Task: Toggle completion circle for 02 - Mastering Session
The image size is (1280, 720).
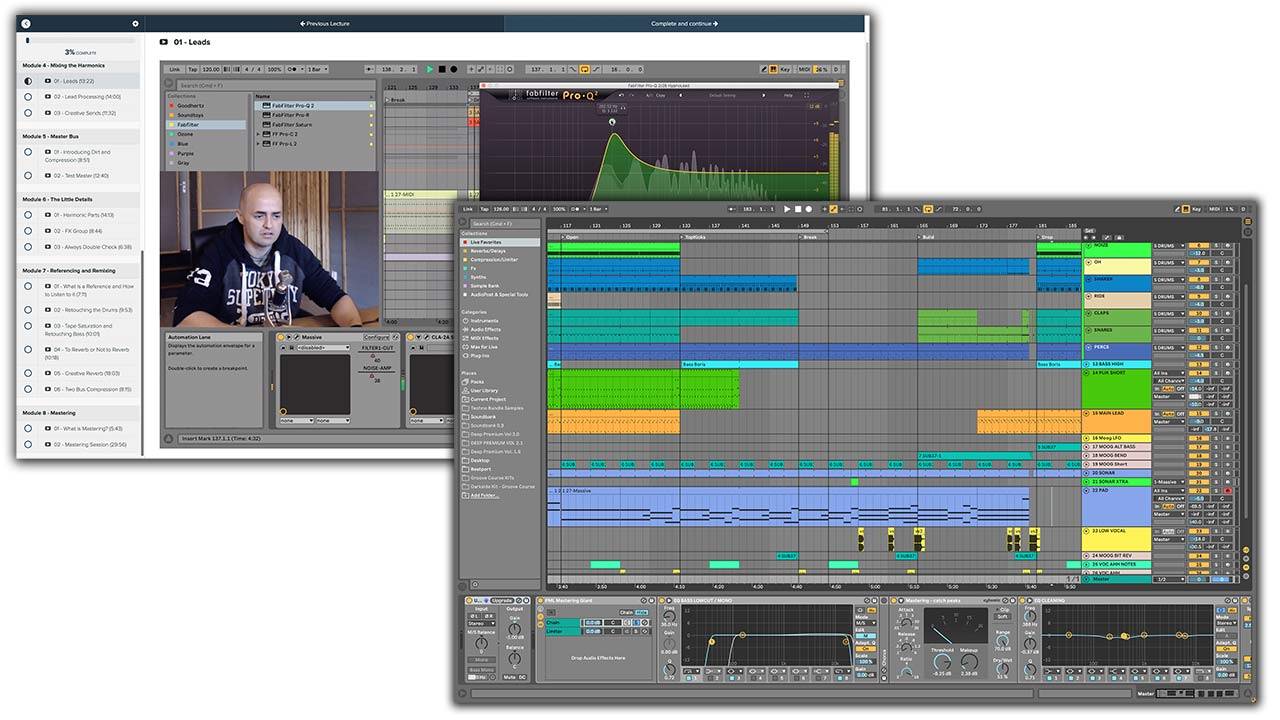Action: point(28,444)
